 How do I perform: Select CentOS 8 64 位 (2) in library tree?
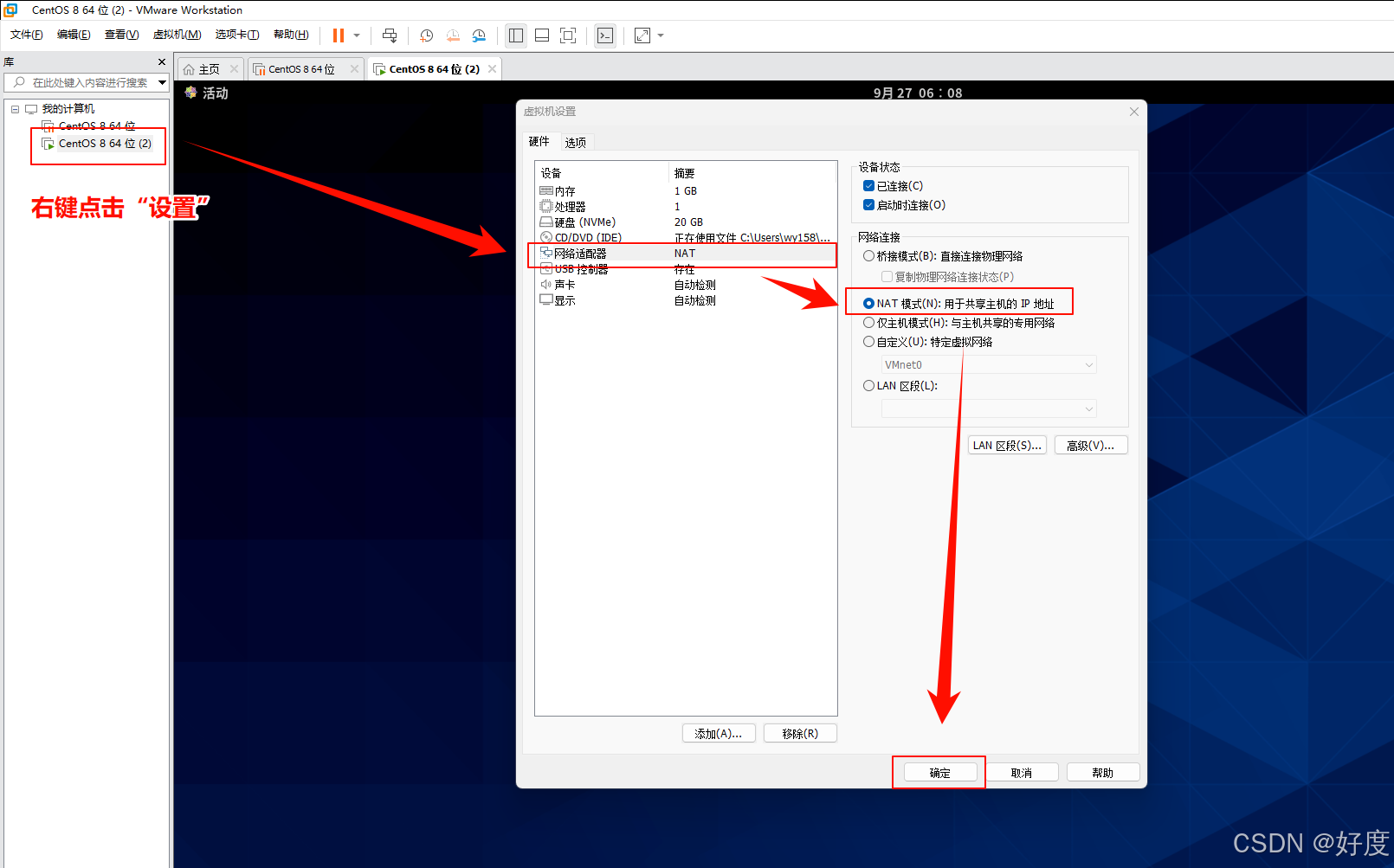coord(105,144)
